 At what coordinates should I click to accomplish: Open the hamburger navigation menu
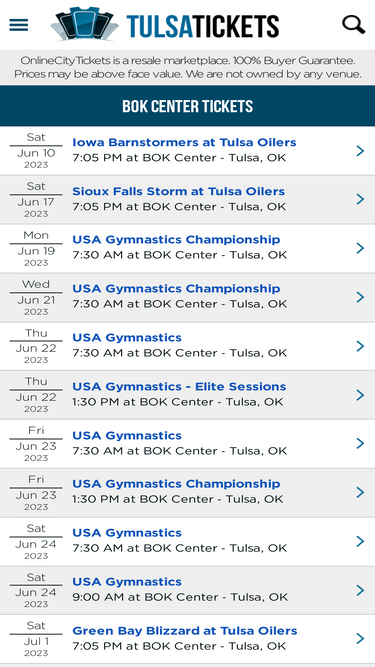coord(19,25)
